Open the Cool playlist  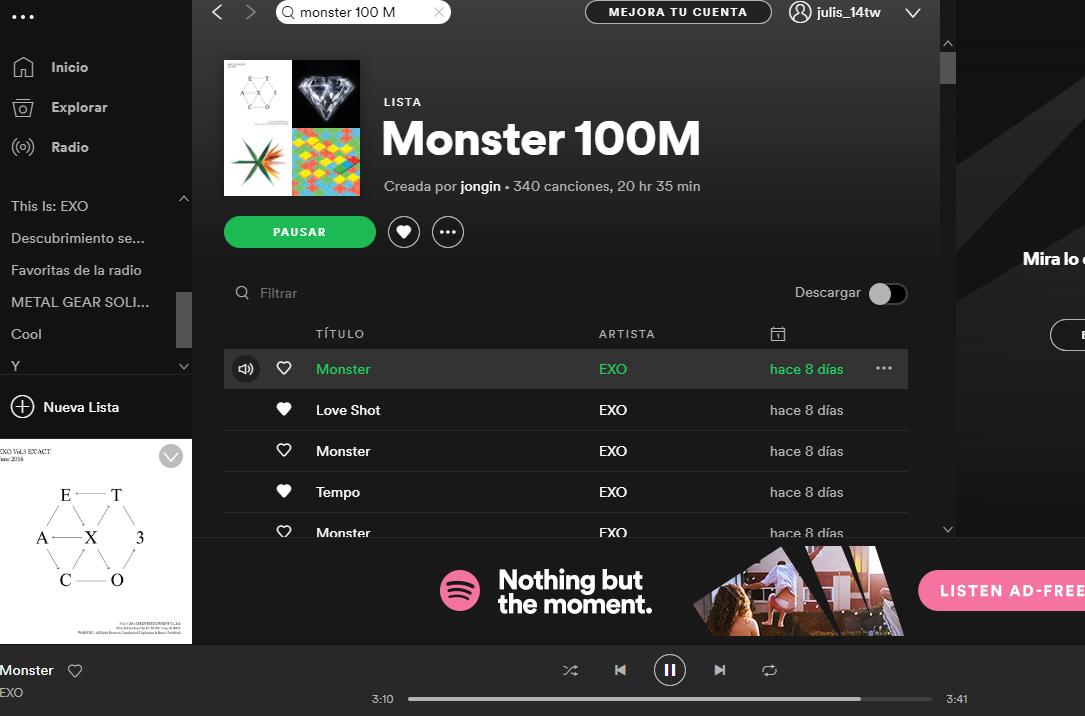pyautogui.click(x=26, y=334)
